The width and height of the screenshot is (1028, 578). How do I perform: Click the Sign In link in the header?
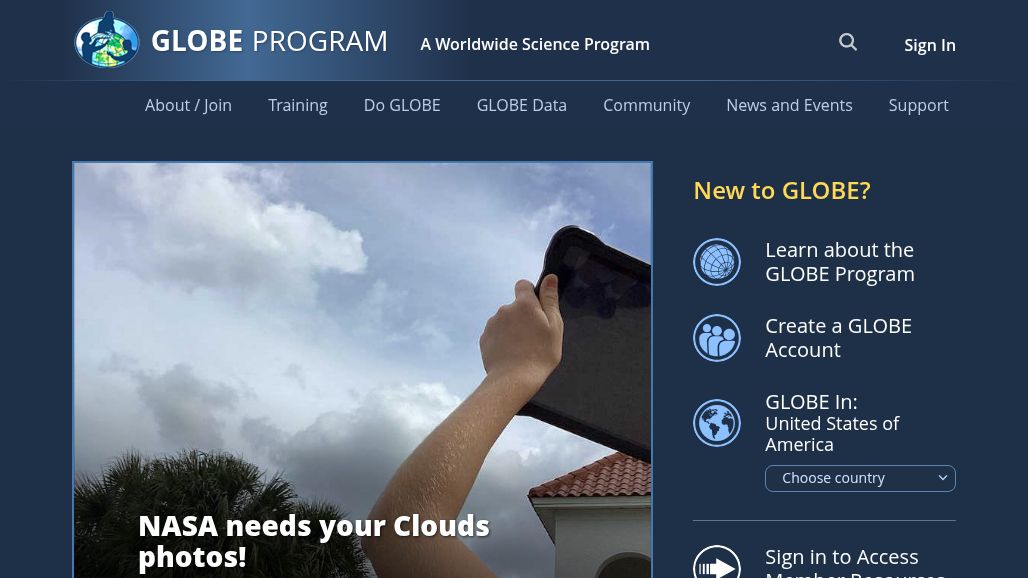pos(930,45)
